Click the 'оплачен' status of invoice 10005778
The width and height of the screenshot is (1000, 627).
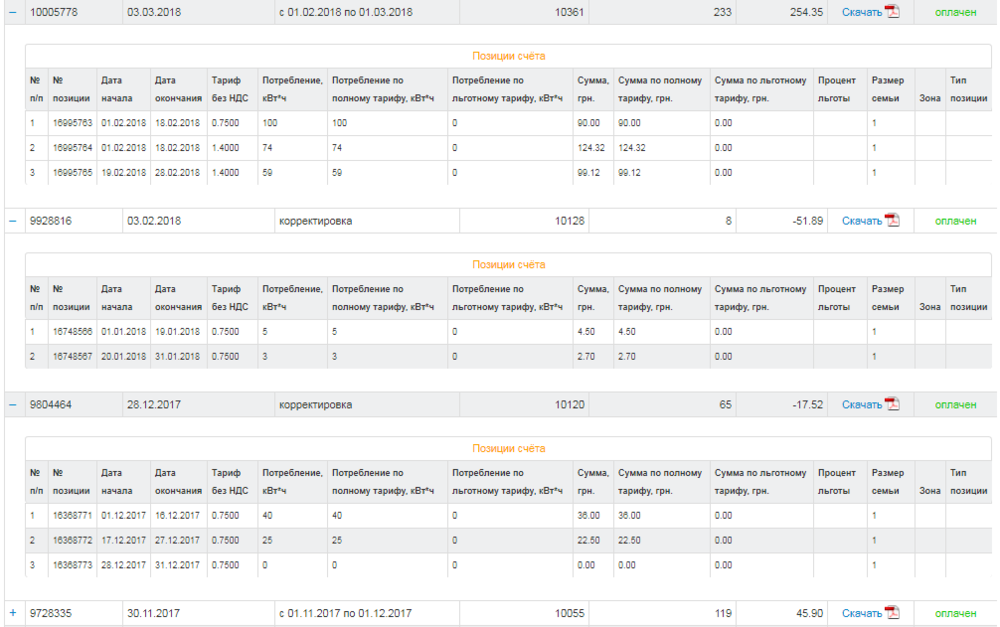[x=955, y=12]
